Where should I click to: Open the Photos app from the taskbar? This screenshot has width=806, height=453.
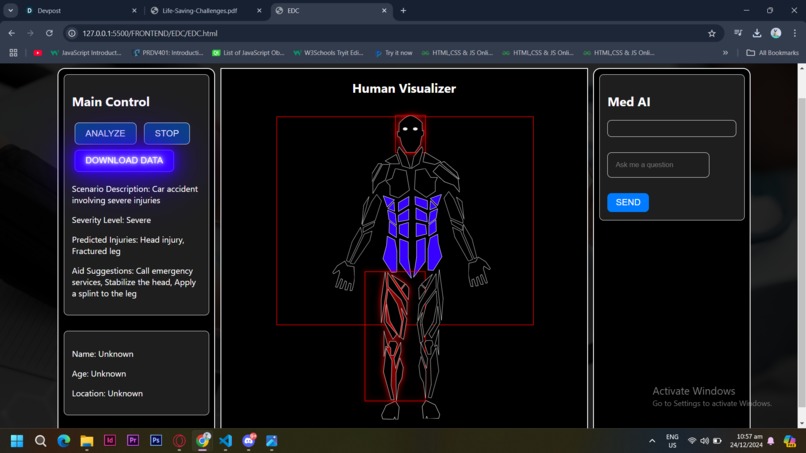click(272, 441)
